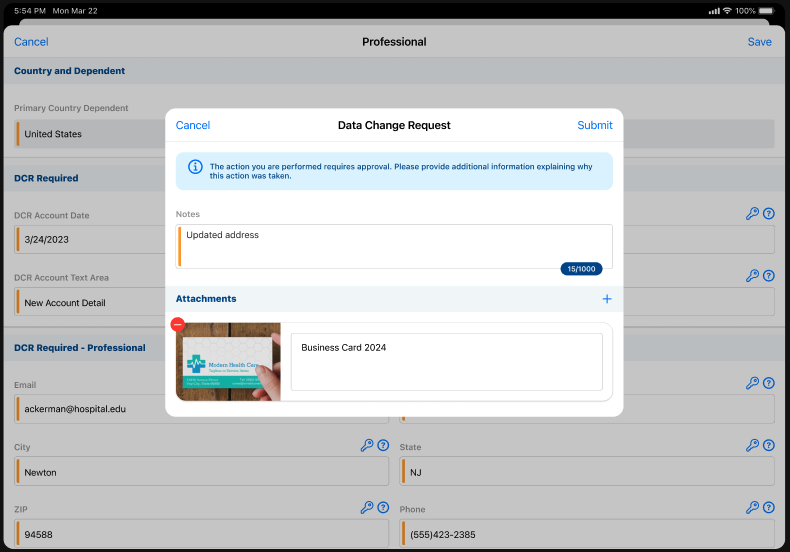This screenshot has height=552, width=790.
Task: Submit the Data Change Request
Action: click(594, 126)
